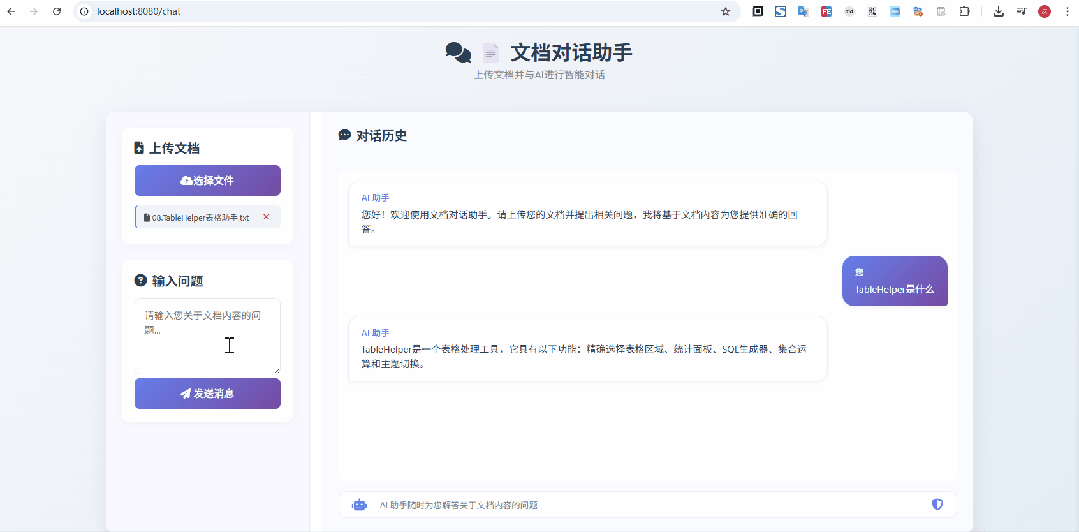Open the QR code extension icon

[872, 12]
